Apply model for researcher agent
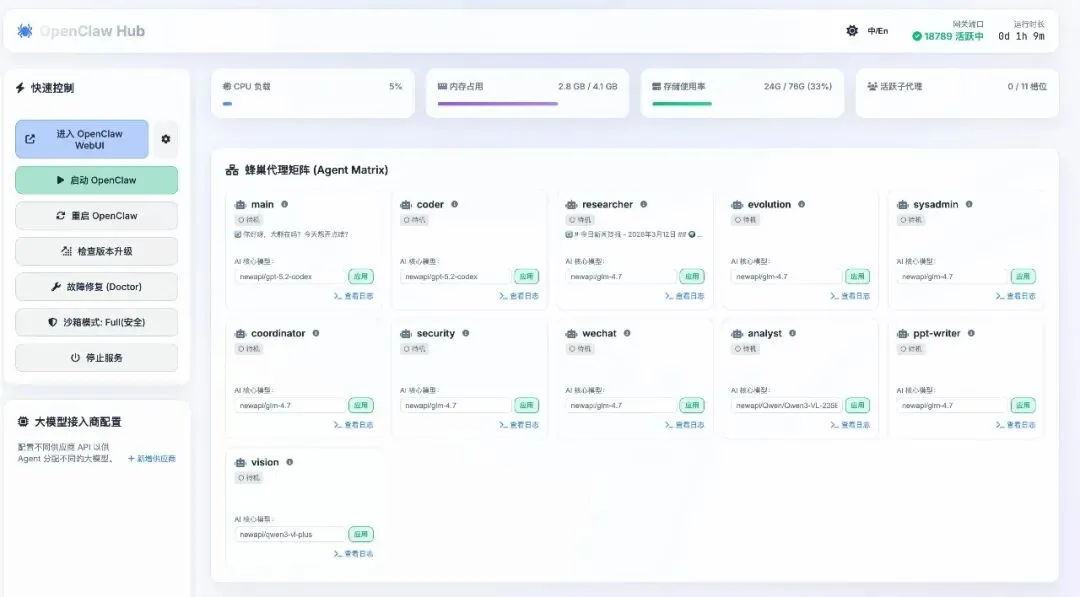 pos(692,277)
